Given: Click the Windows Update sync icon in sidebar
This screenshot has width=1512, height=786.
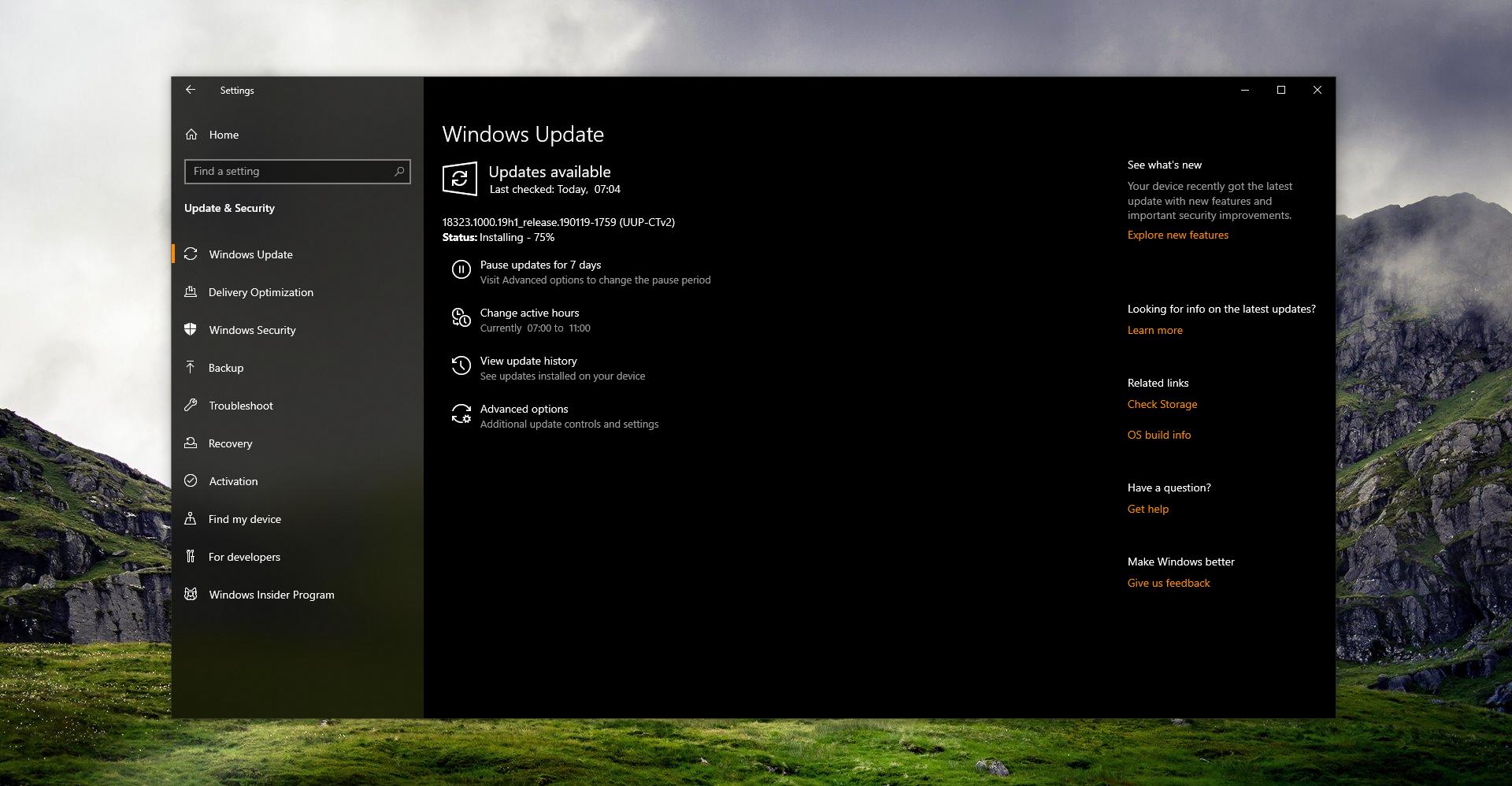Looking at the screenshot, I should click(191, 254).
